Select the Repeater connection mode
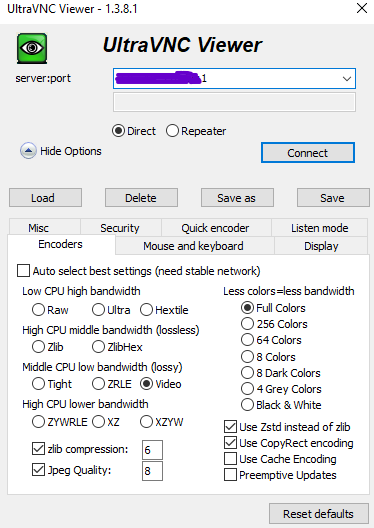374x528 pixels. click(172, 131)
